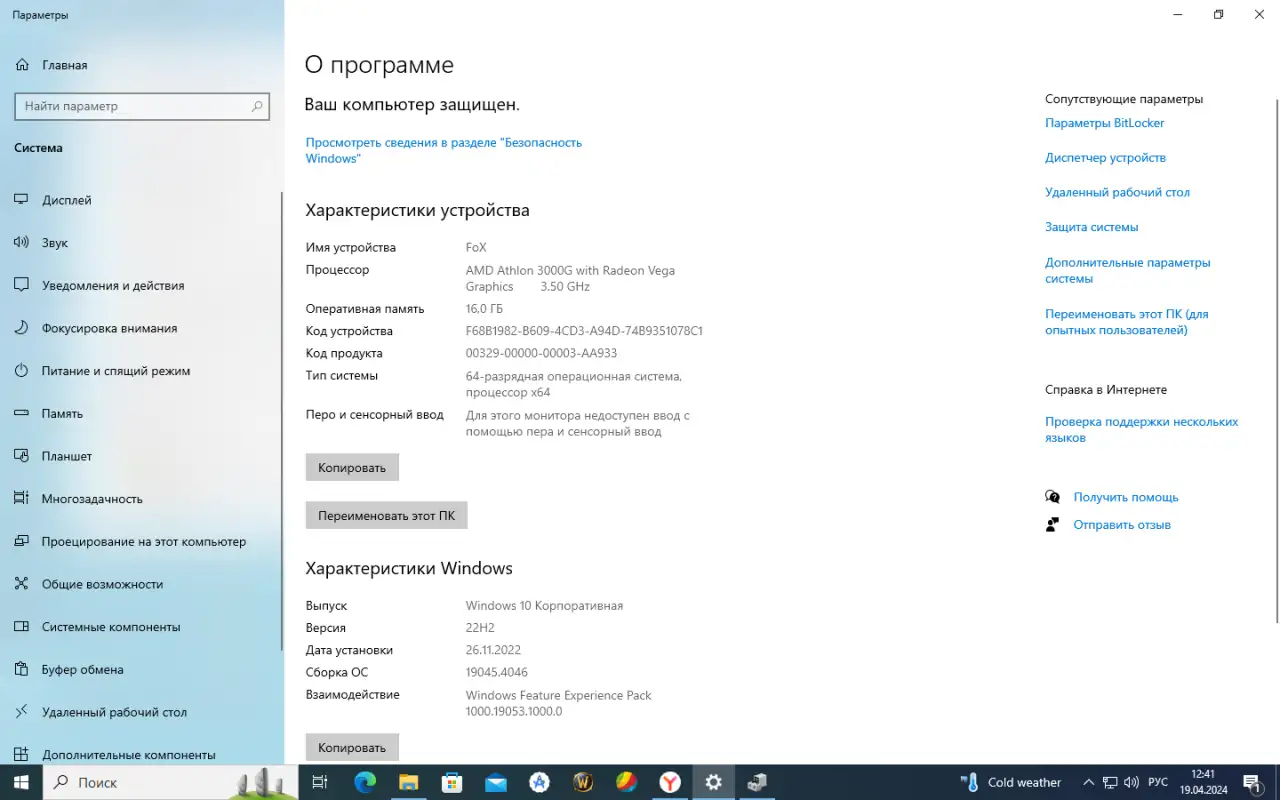Screen dimensions: 1280x800
Task: Open the Защита системы link
Action: point(1091,227)
